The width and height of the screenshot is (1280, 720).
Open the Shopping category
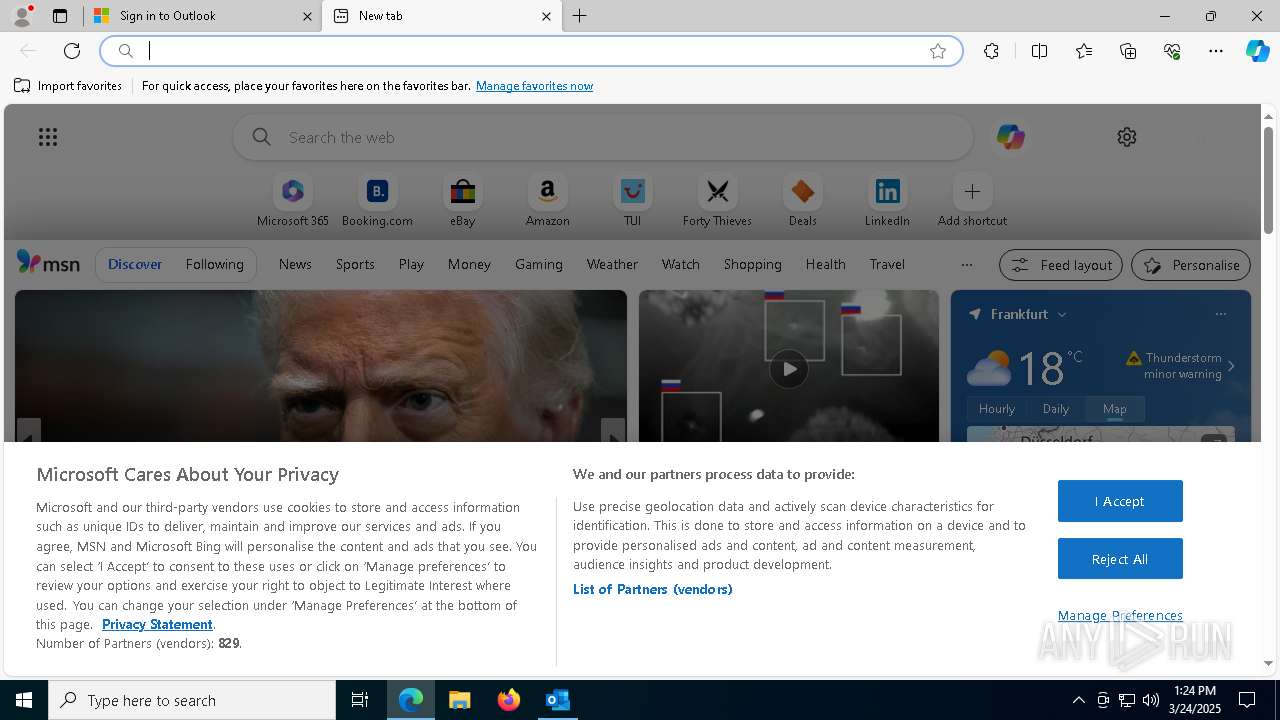(x=752, y=264)
